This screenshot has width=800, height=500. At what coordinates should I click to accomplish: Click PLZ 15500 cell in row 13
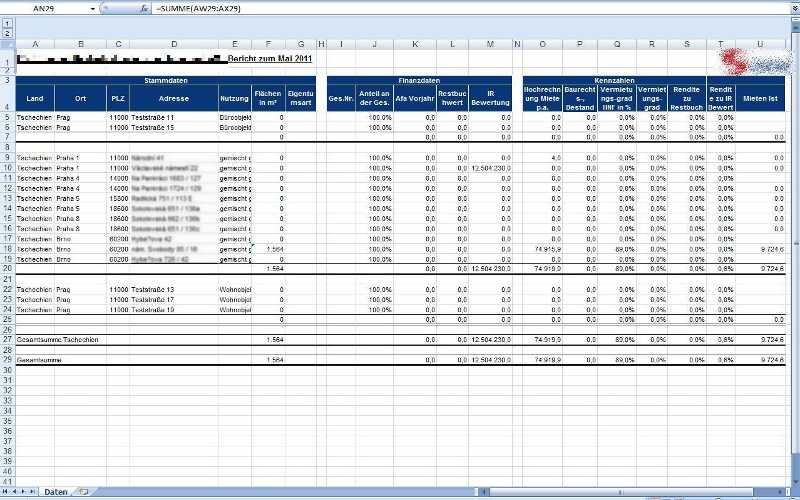tap(119, 198)
